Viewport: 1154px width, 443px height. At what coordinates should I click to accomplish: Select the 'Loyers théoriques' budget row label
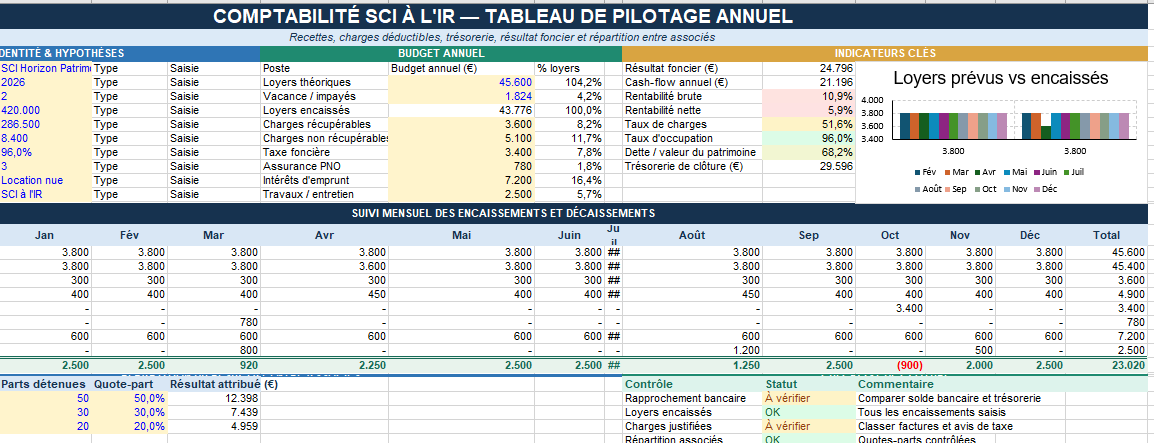tap(325, 82)
